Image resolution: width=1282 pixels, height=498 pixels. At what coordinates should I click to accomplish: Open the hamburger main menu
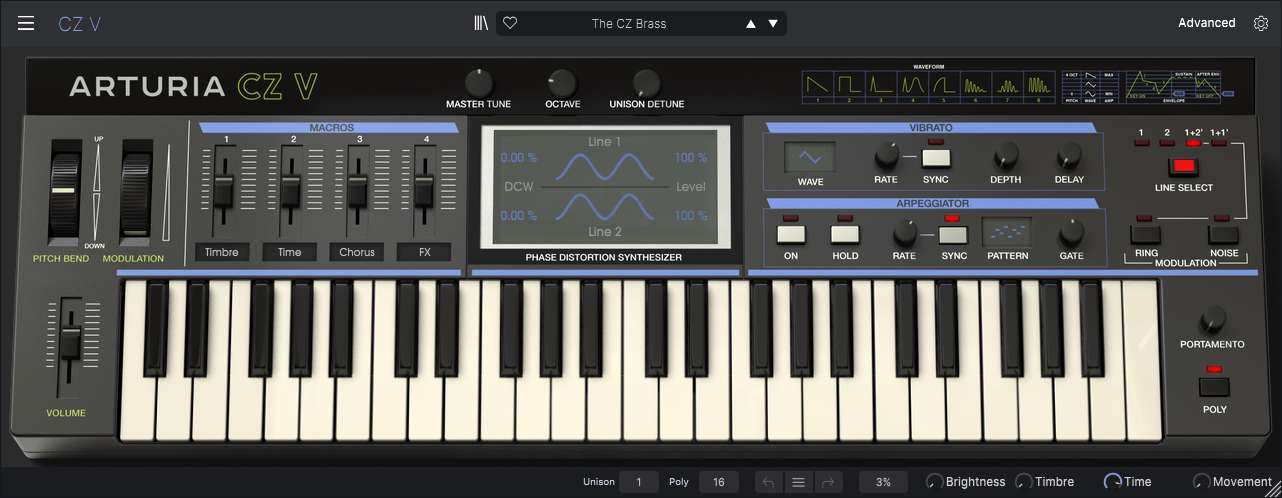tap(26, 24)
